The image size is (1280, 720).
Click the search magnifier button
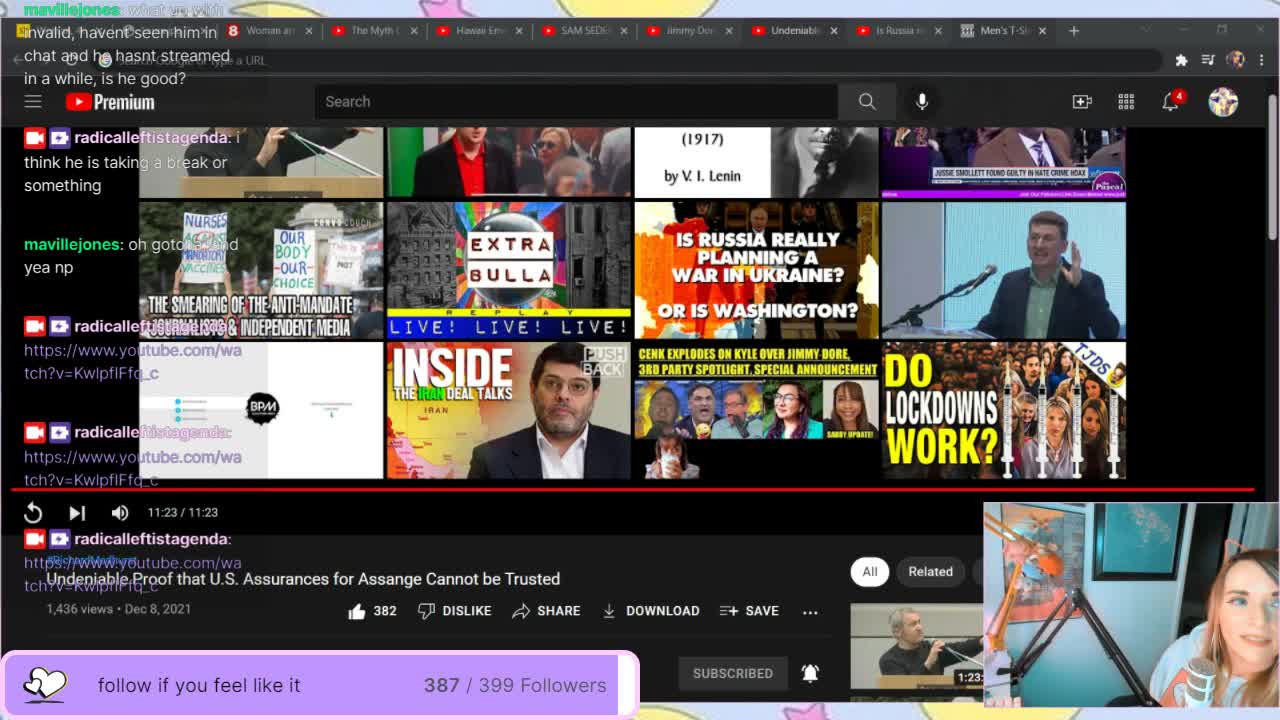tap(867, 101)
